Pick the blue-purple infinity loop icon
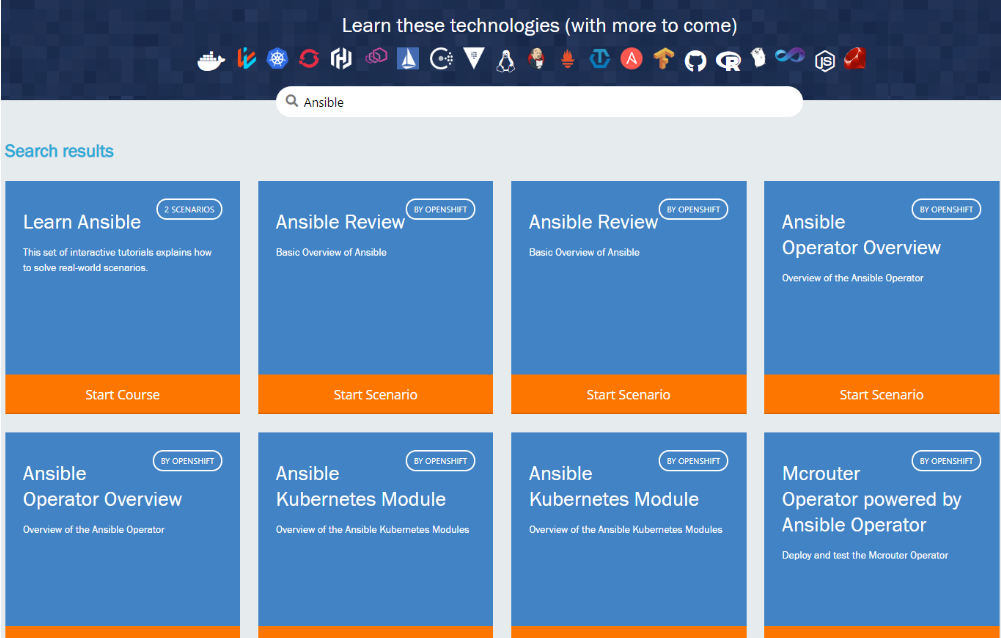 [790, 56]
